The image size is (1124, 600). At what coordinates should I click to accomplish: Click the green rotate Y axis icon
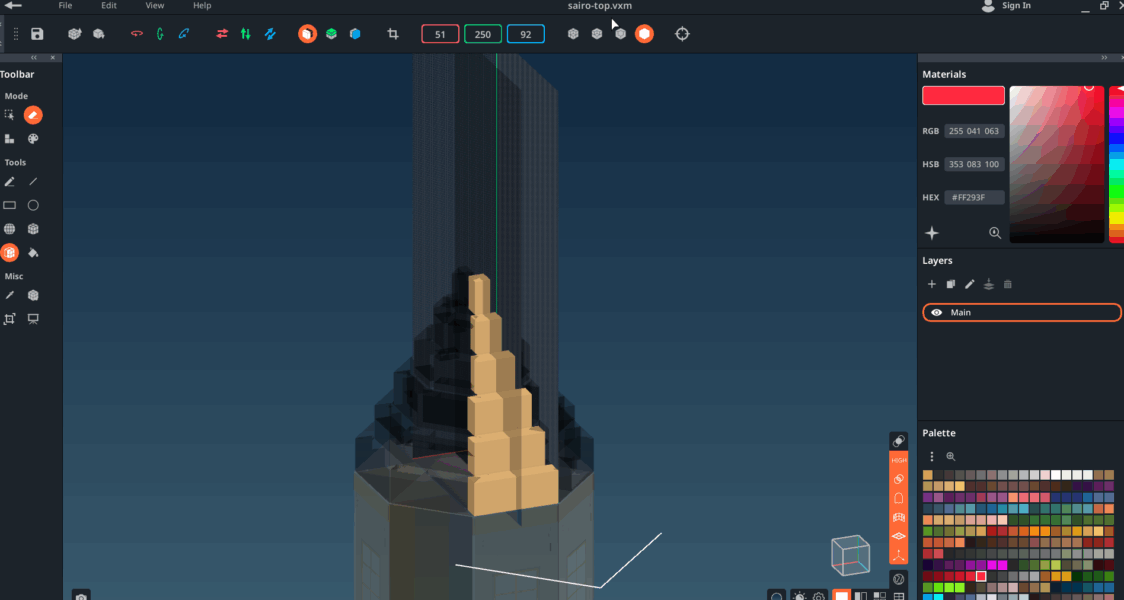pos(160,34)
